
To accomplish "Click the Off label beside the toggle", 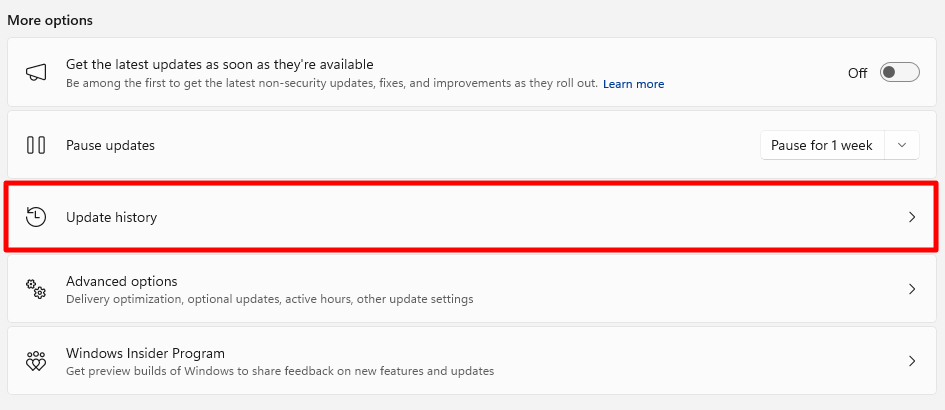I will [x=857, y=73].
